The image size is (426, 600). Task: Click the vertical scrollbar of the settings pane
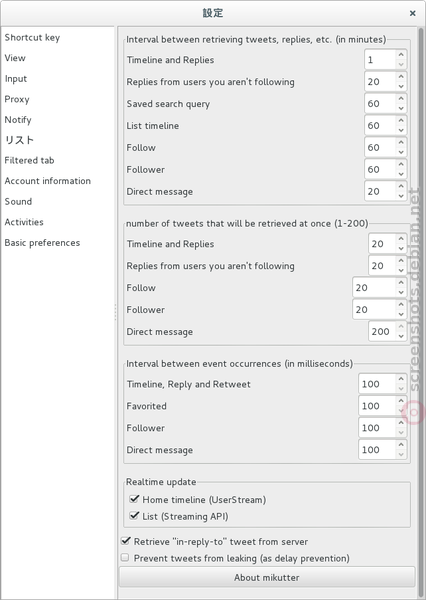(x=421, y=268)
